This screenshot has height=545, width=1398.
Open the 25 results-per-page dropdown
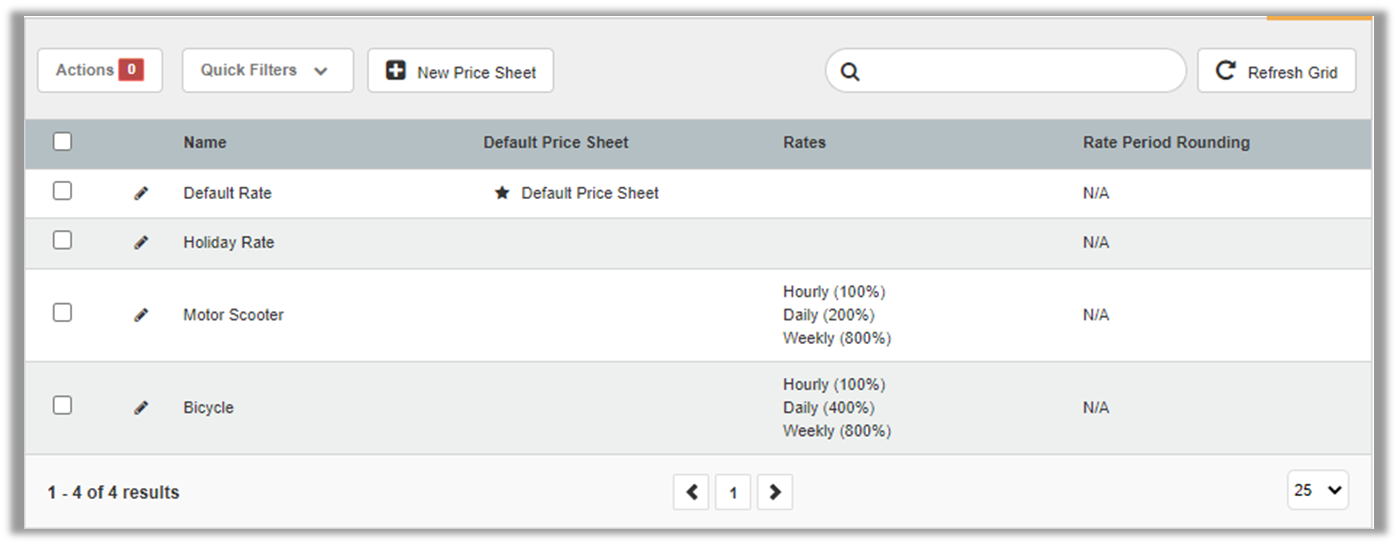[x=1317, y=490]
